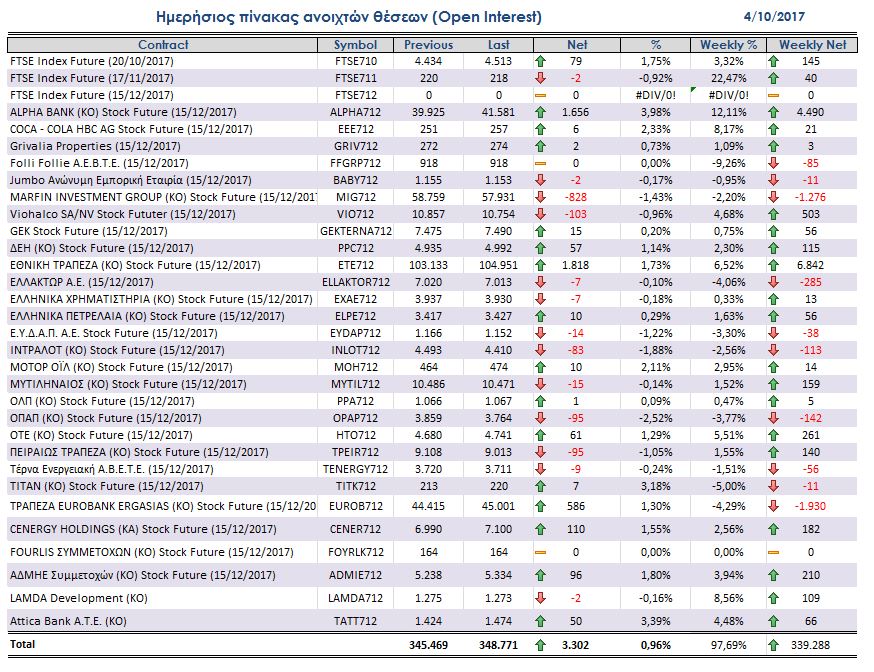The image size is (874, 672).
Task: Click the green Net arrow in HTO712 row
Action: [540, 435]
